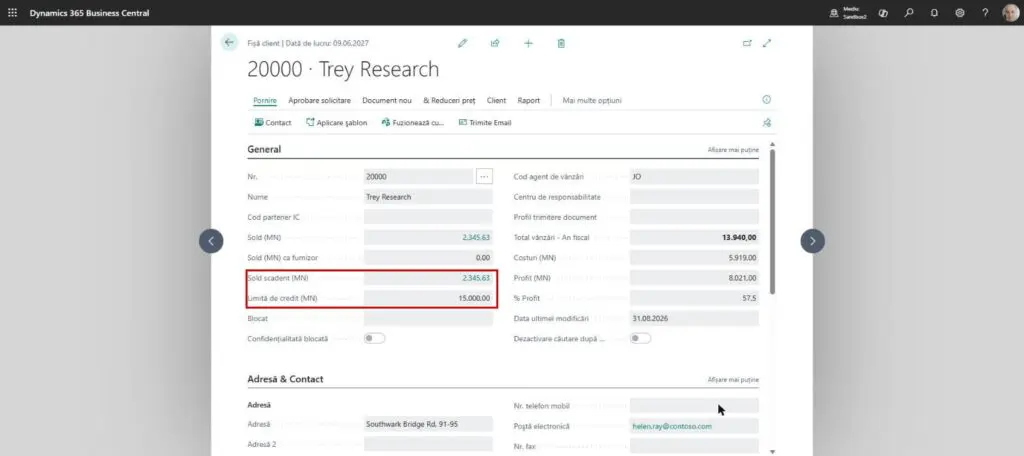
Task: Open the Raport menu
Action: tap(529, 101)
